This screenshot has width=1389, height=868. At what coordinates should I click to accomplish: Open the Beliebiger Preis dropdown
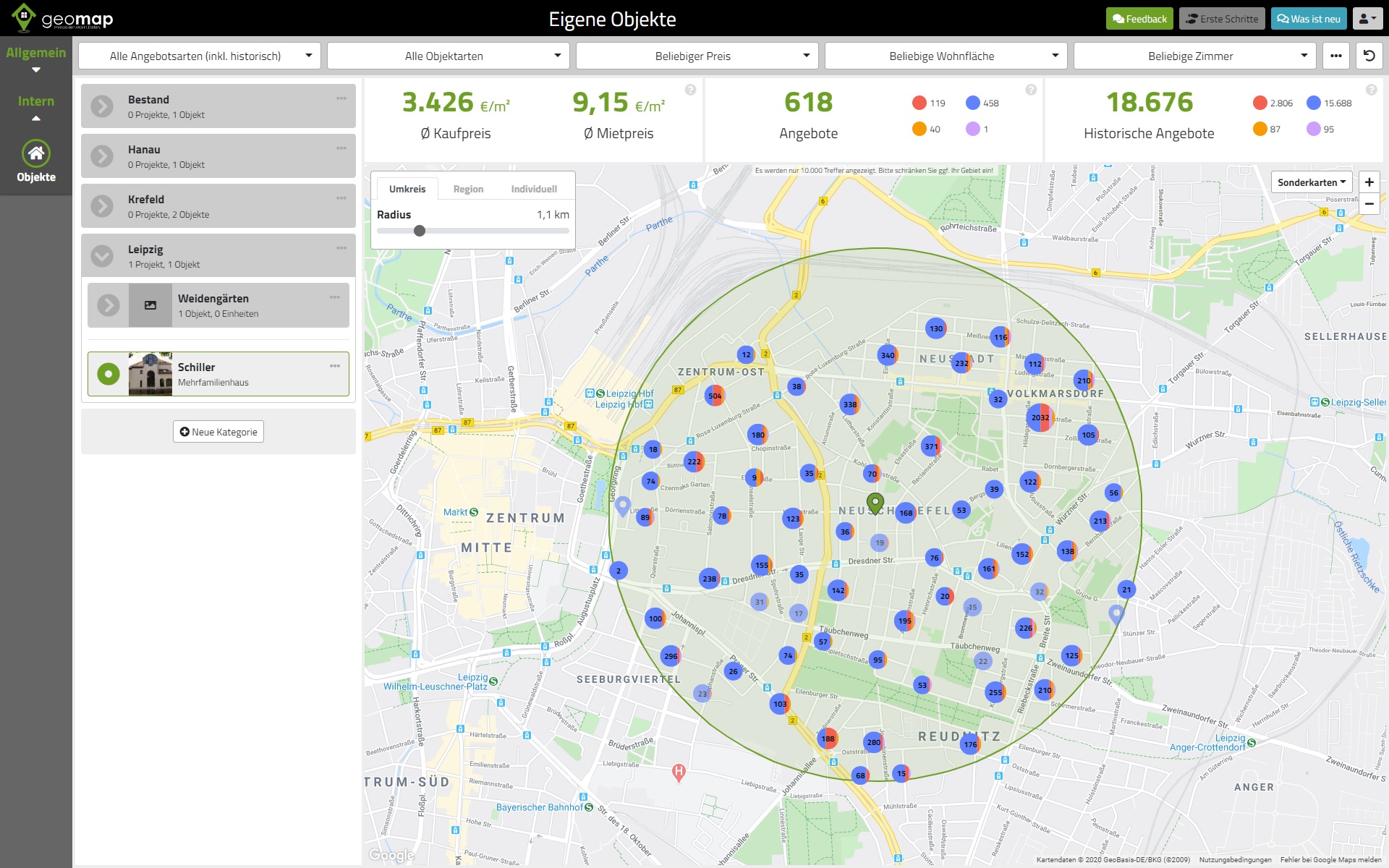click(692, 56)
